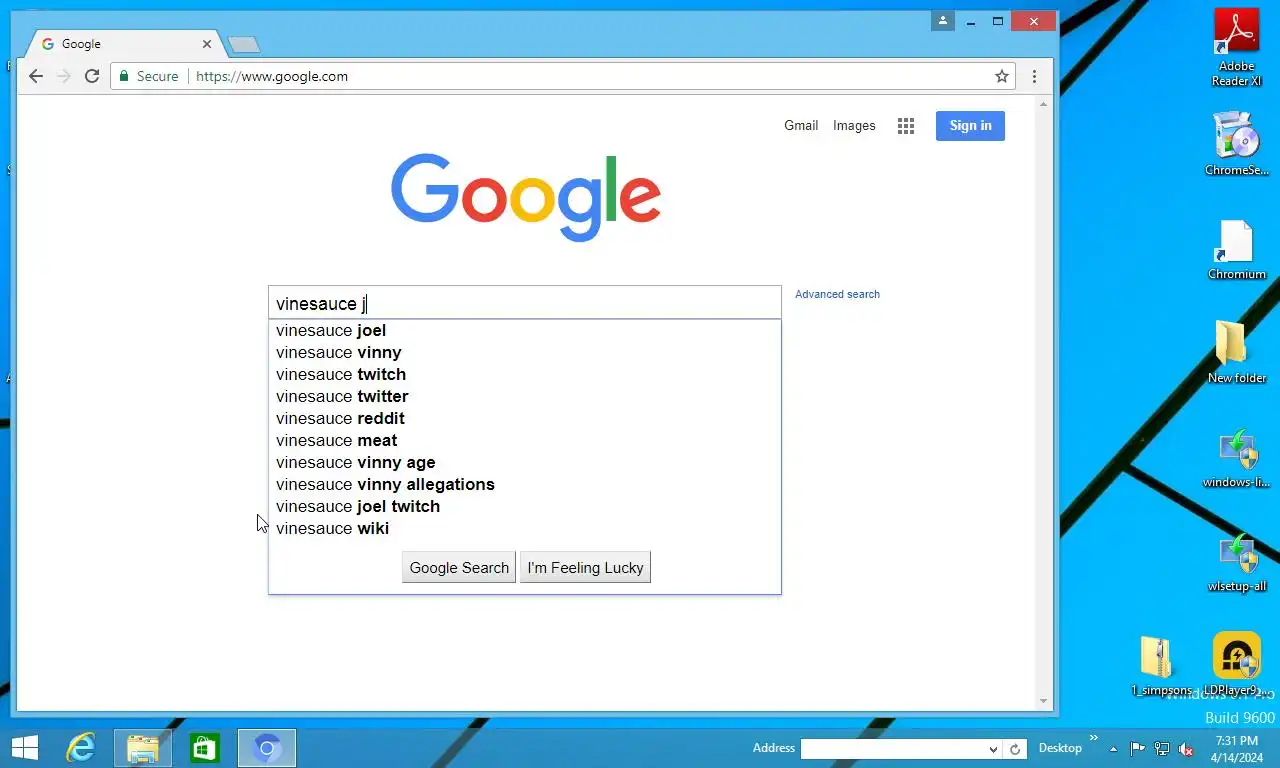Click the muted volume tray icon
This screenshot has width=1280, height=768.
point(1186,749)
